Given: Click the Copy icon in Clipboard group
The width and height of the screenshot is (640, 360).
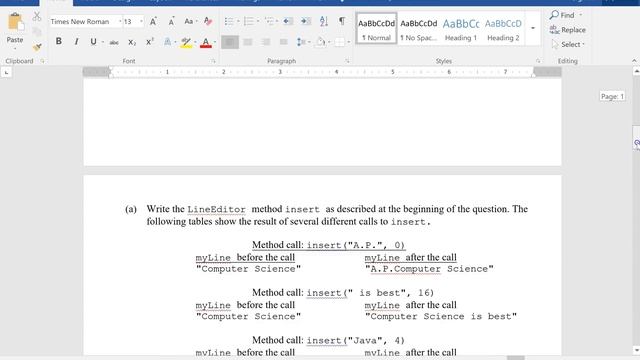Looking at the screenshot, I should point(37,32).
